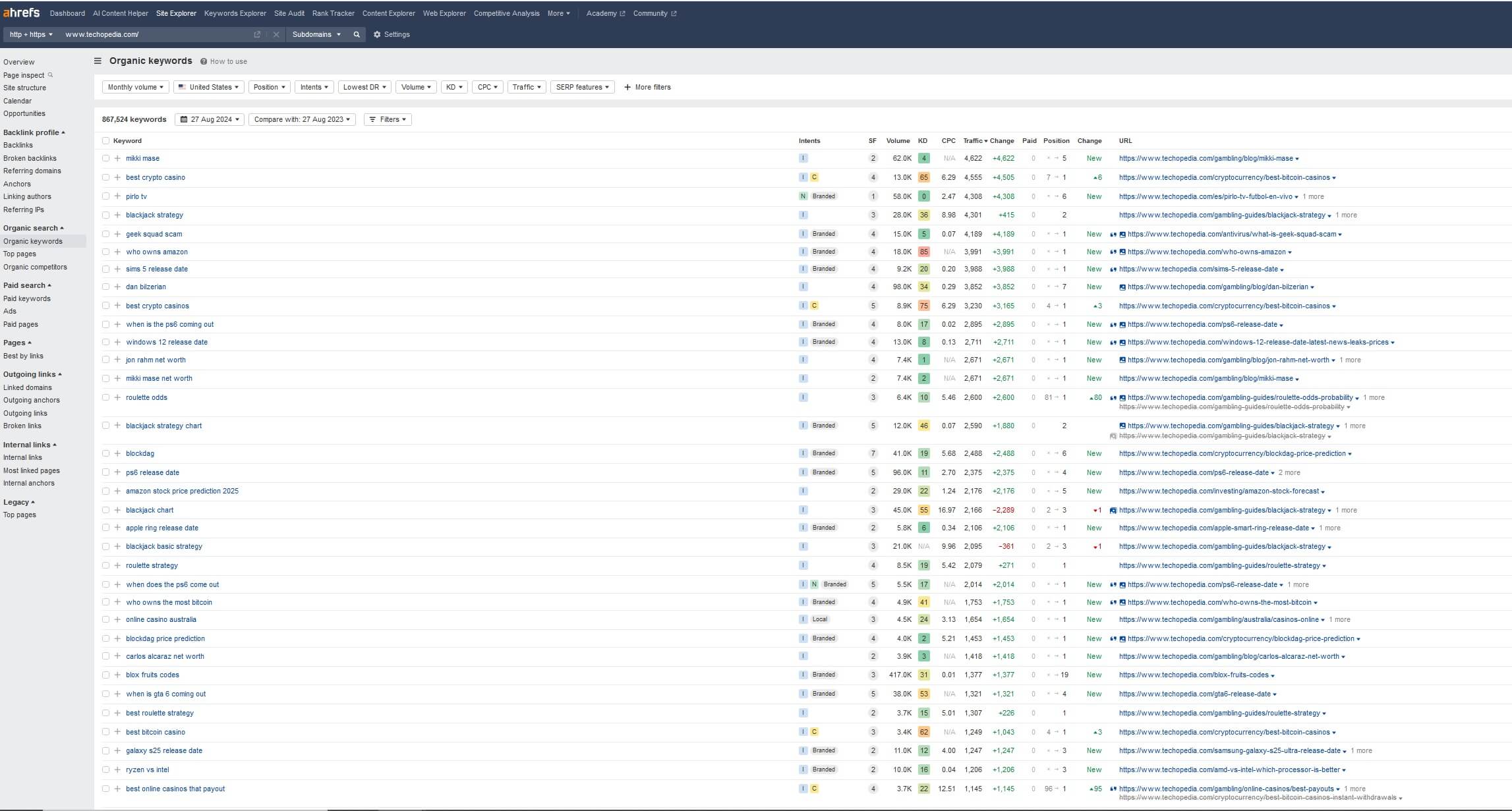Check the blockdag row checkbox
1512x811 pixels.
click(105, 453)
